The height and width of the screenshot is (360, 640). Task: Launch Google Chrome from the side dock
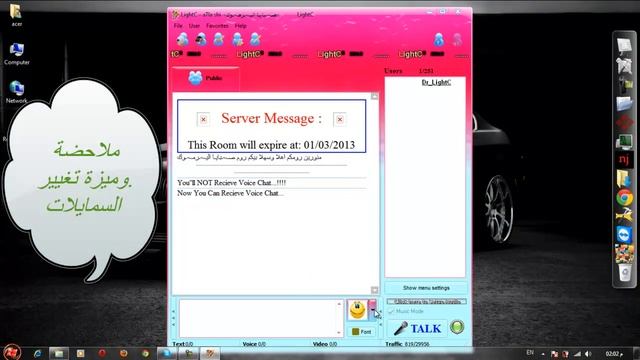[x=624, y=198]
